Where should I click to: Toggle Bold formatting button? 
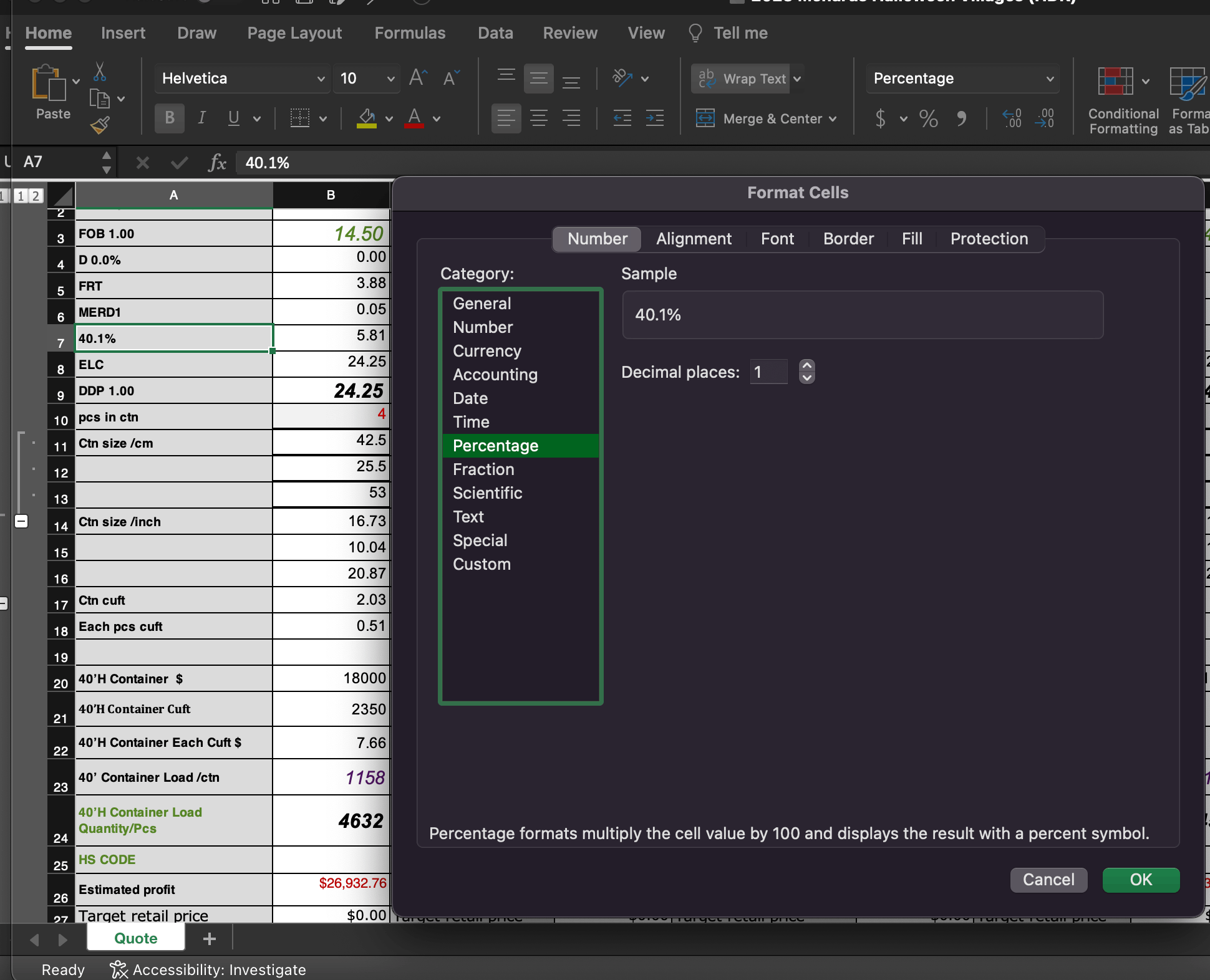click(169, 118)
